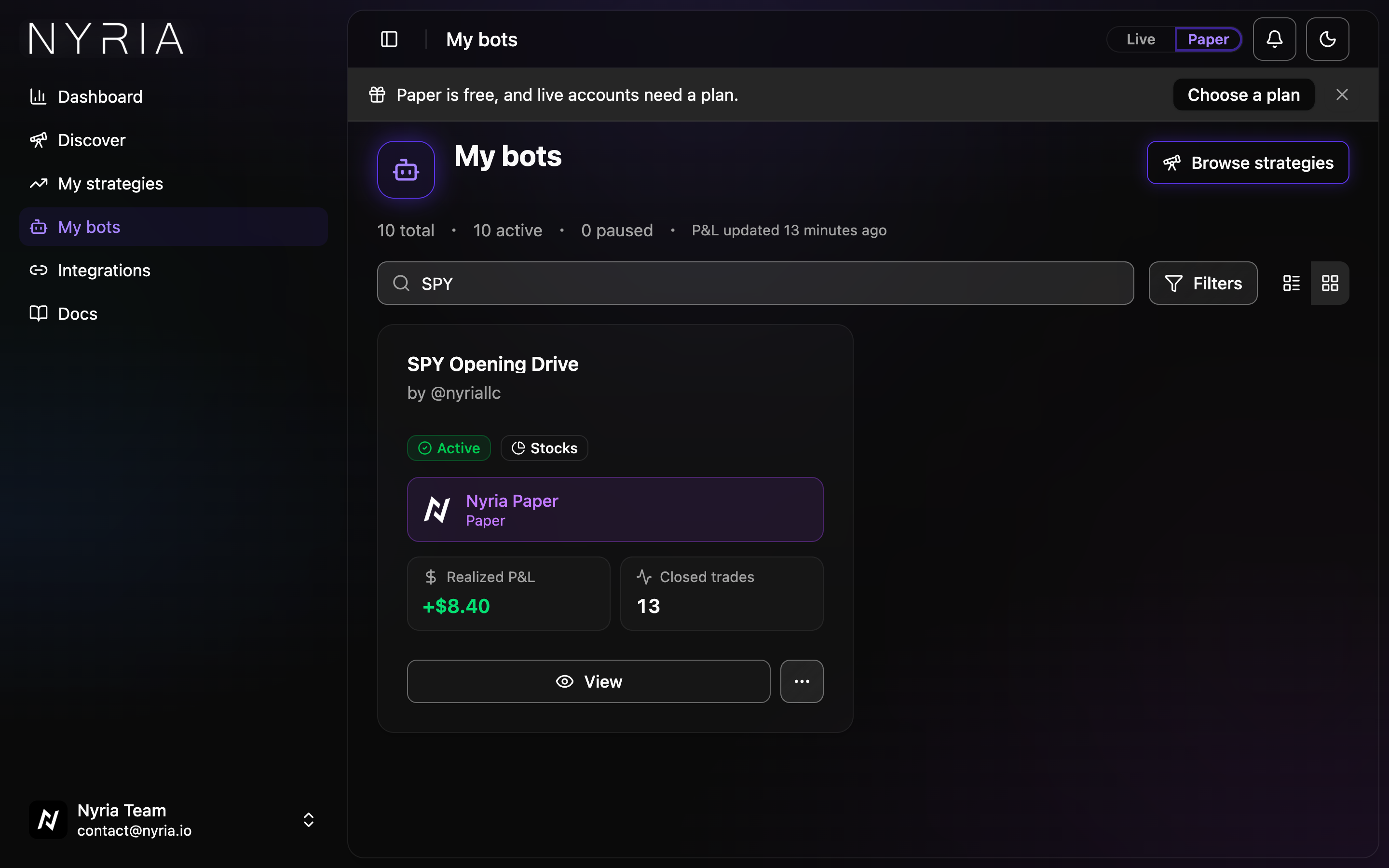Click the My bots robot icon
This screenshot has height=868, width=1389.
[406, 170]
